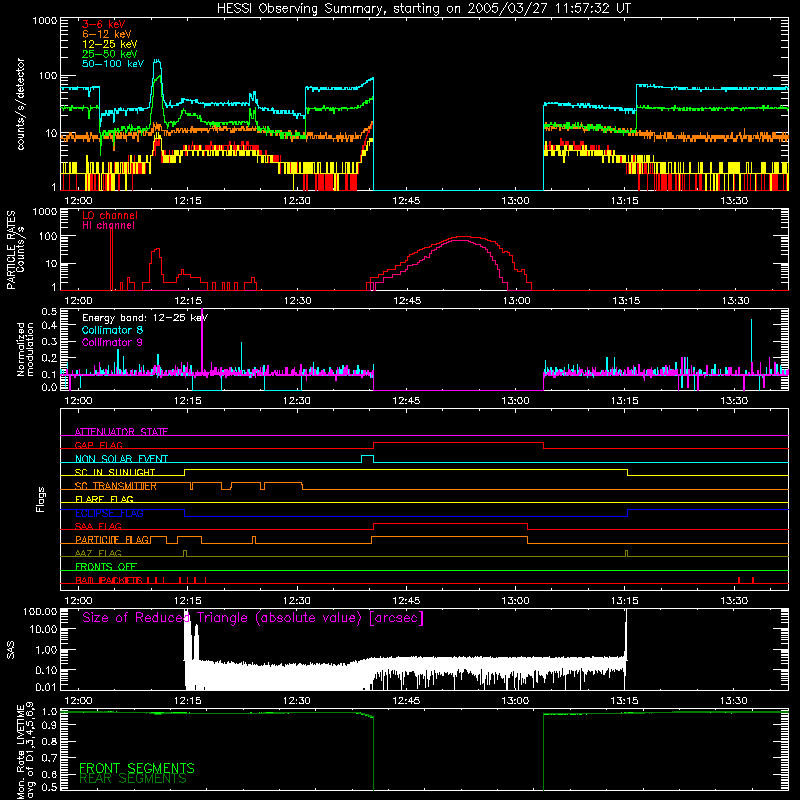Click the SC TRANSMITTER flag label
Viewport: 800px width, 800px height.
(x=116, y=486)
